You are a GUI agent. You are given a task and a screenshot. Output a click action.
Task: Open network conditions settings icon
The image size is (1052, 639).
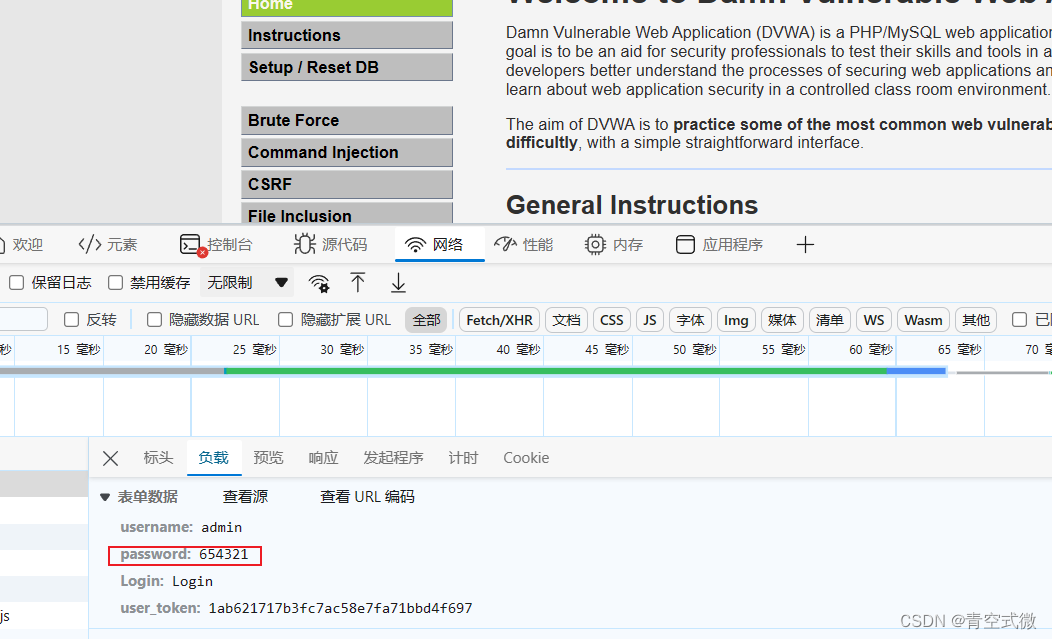[319, 283]
